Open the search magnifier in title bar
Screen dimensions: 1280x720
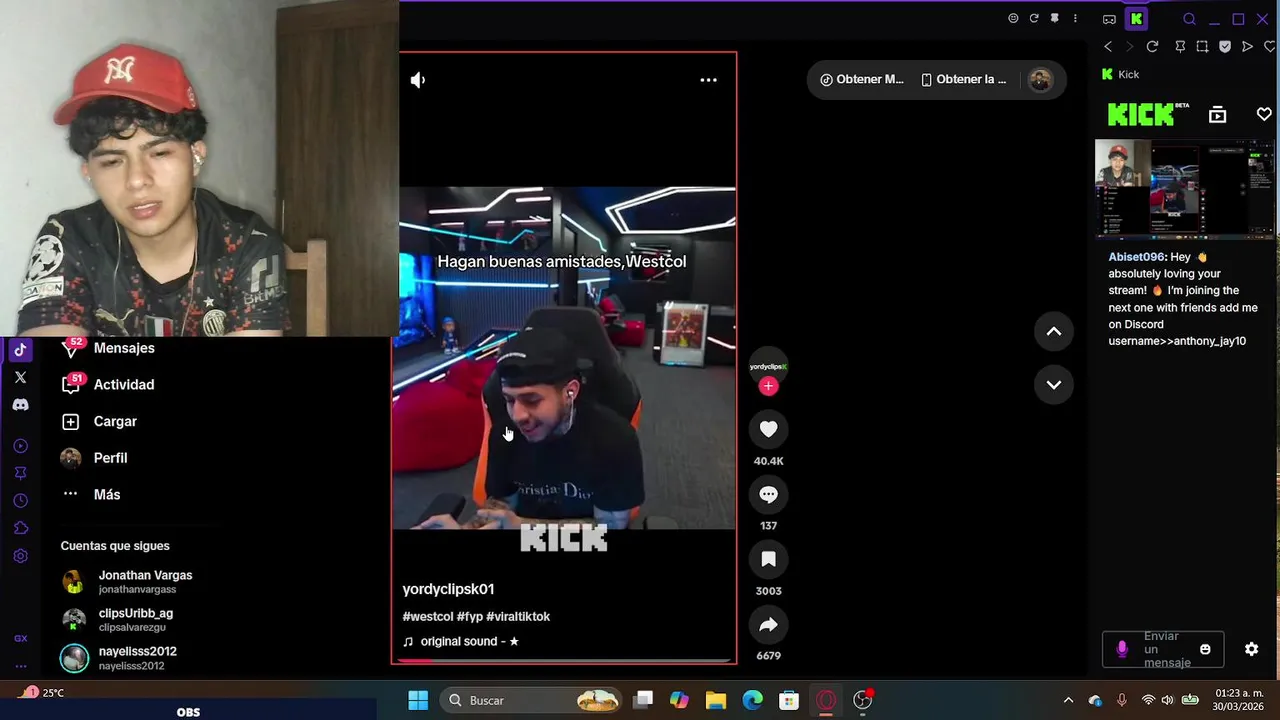click(1189, 19)
